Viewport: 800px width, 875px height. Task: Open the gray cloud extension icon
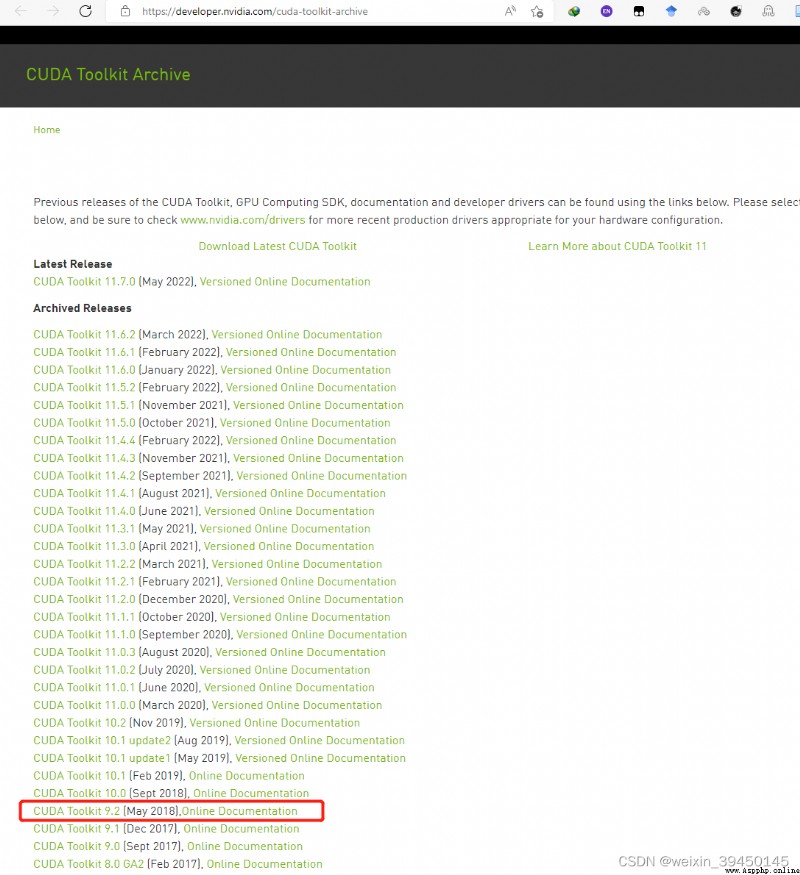(x=703, y=11)
